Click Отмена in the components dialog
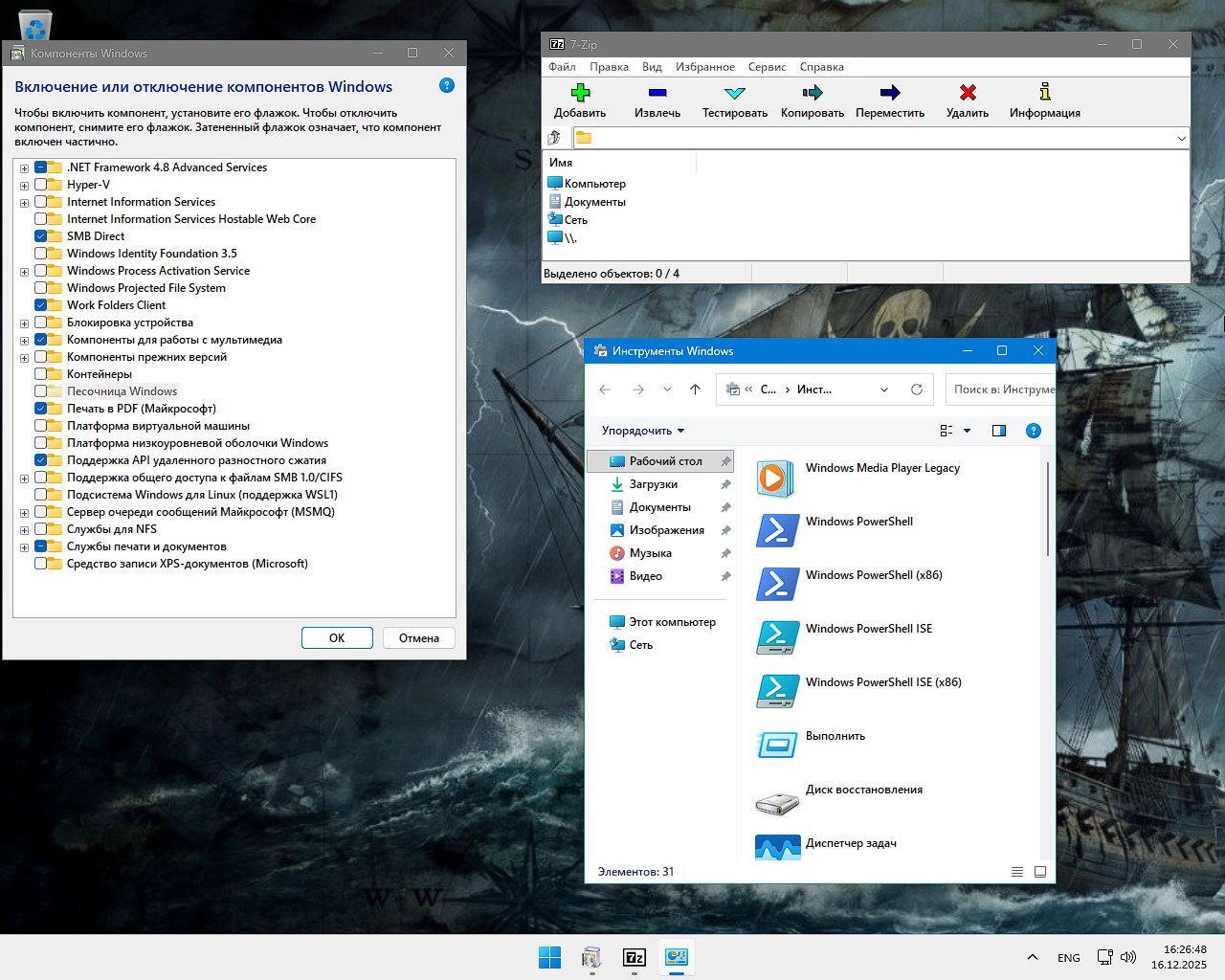This screenshot has height=980, width=1225. (x=418, y=637)
